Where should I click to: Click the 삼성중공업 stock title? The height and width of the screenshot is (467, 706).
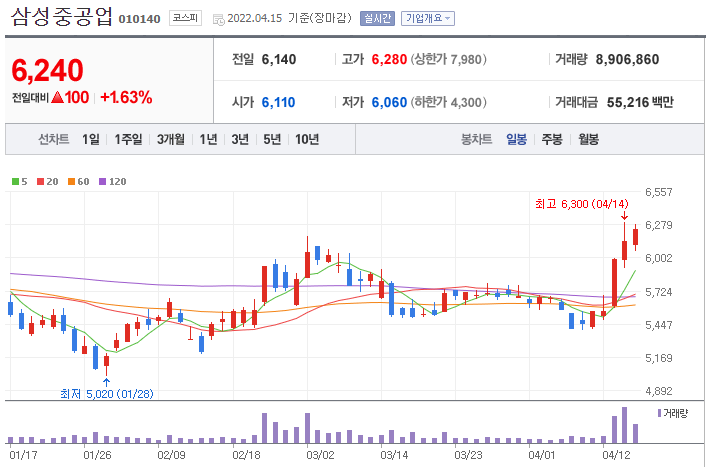(x=61, y=17)
